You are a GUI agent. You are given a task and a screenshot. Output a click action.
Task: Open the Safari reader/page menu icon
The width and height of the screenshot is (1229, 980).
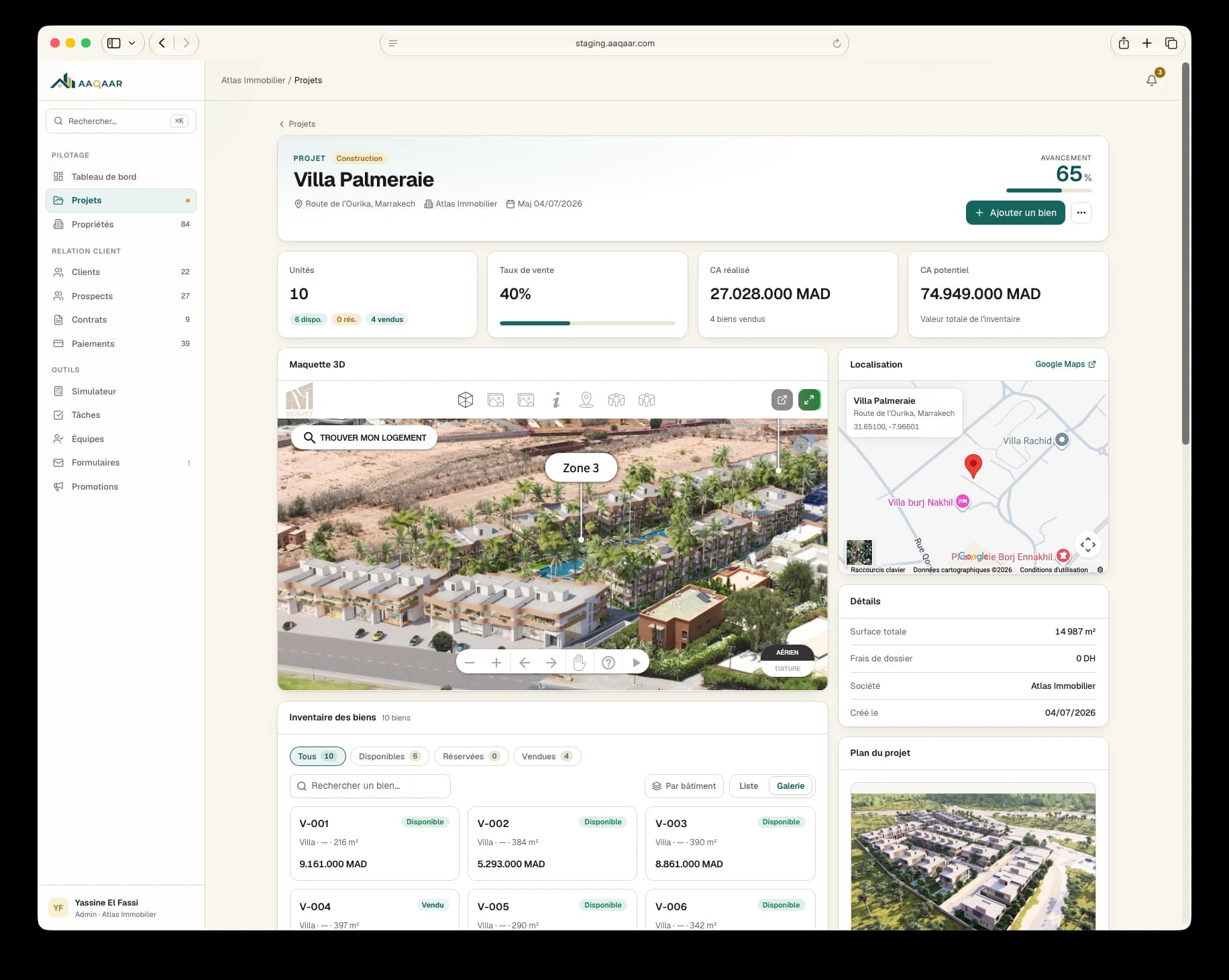coord(393,43)
